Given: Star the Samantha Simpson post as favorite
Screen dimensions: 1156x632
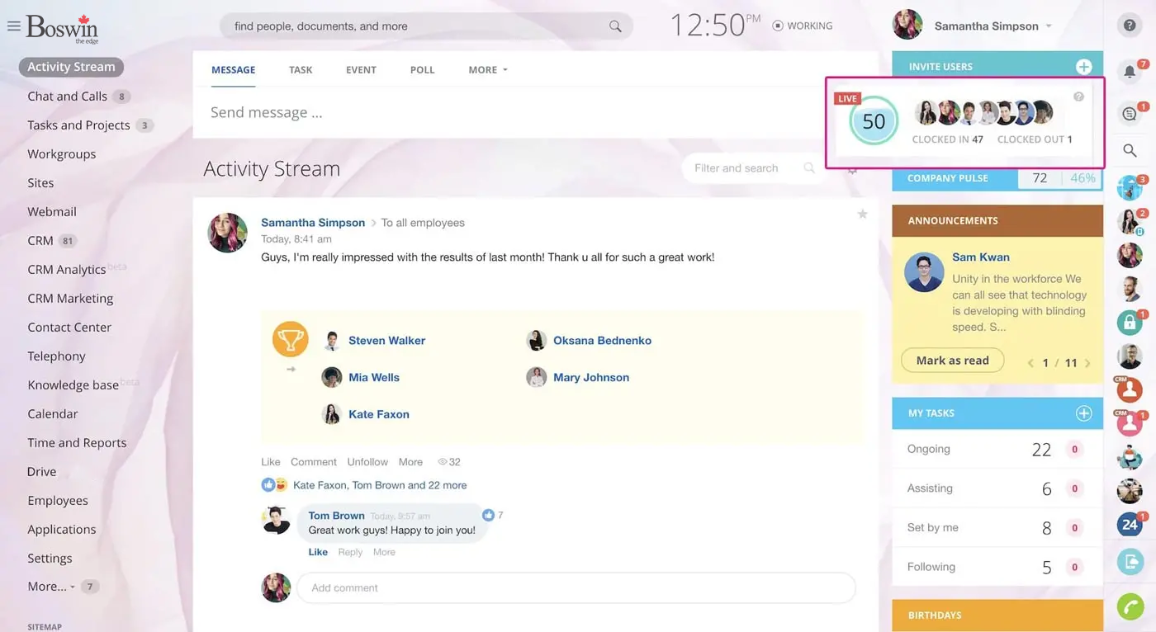Looking at the screenshot, I should coord(862,214).
